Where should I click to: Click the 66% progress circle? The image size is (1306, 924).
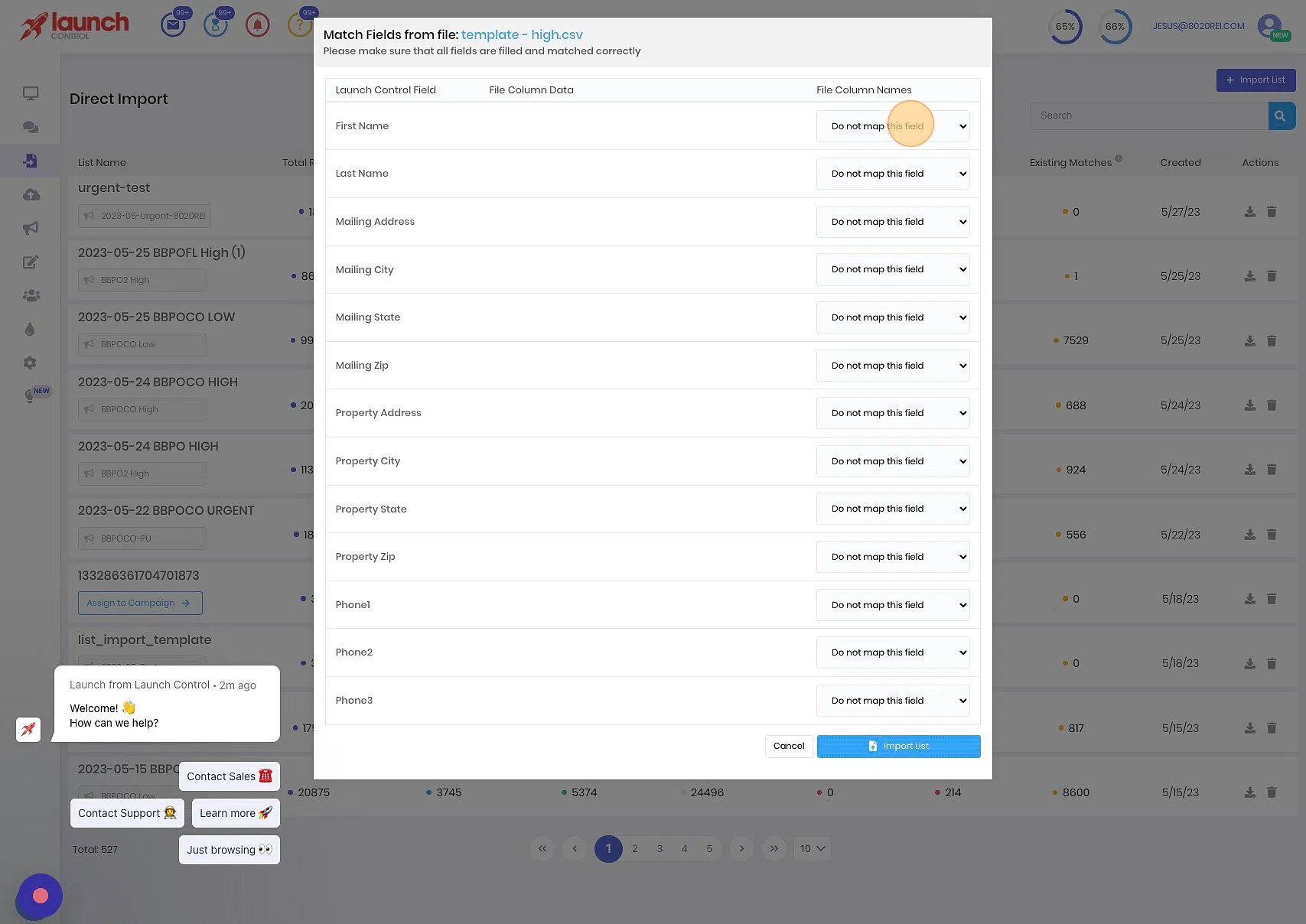point(1115,26)
